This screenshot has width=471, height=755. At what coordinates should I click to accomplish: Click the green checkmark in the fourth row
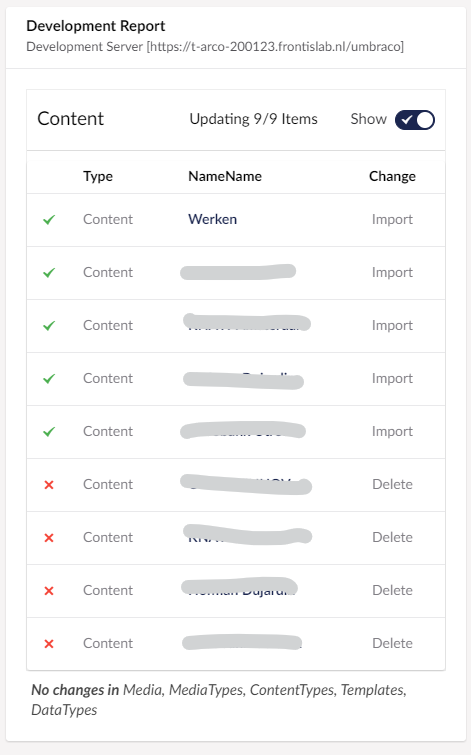49,379
